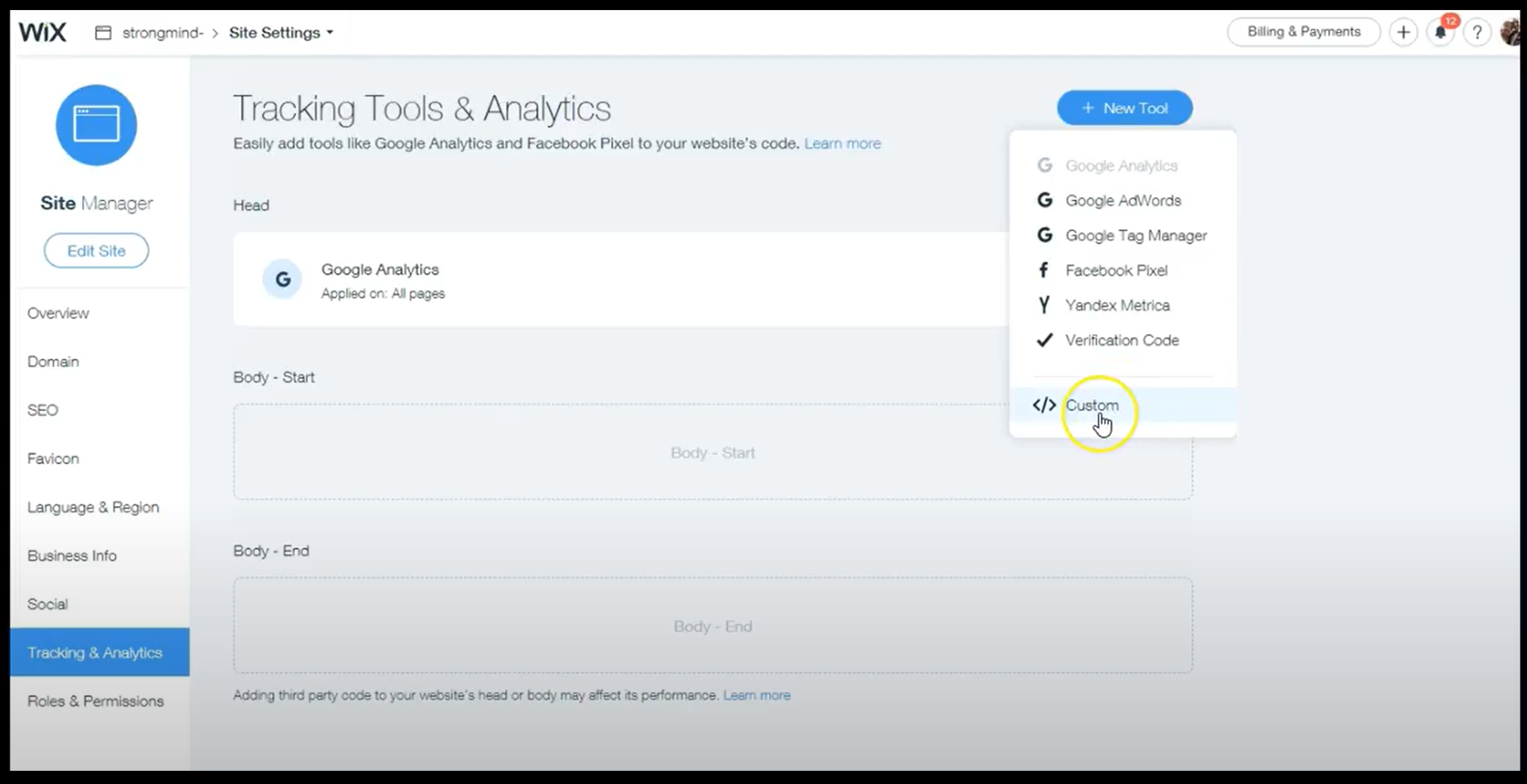
Task: Open the help question mark icon
Action: click(x=1477, y=32)
